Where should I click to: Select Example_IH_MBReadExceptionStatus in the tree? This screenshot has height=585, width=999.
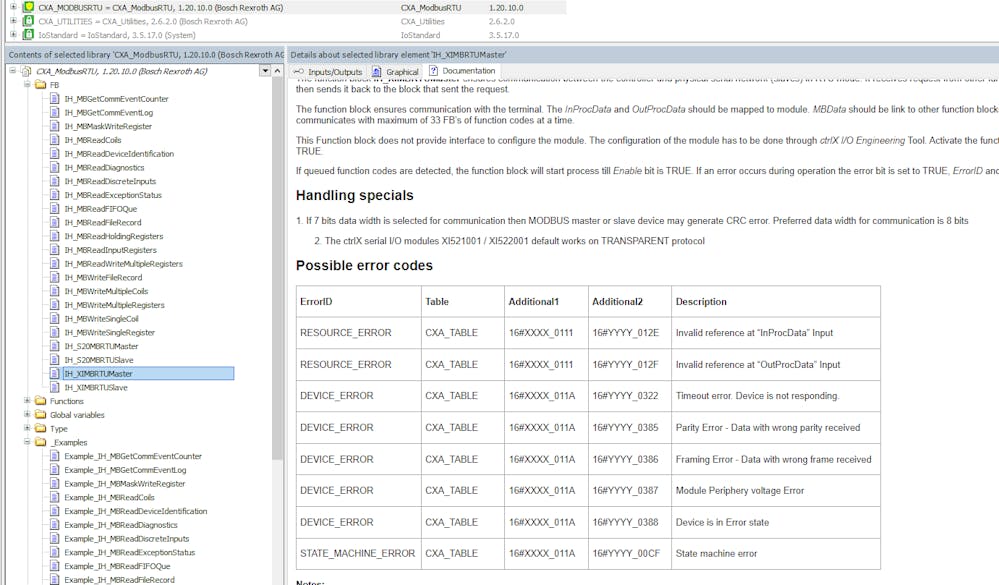click(129, 552)
